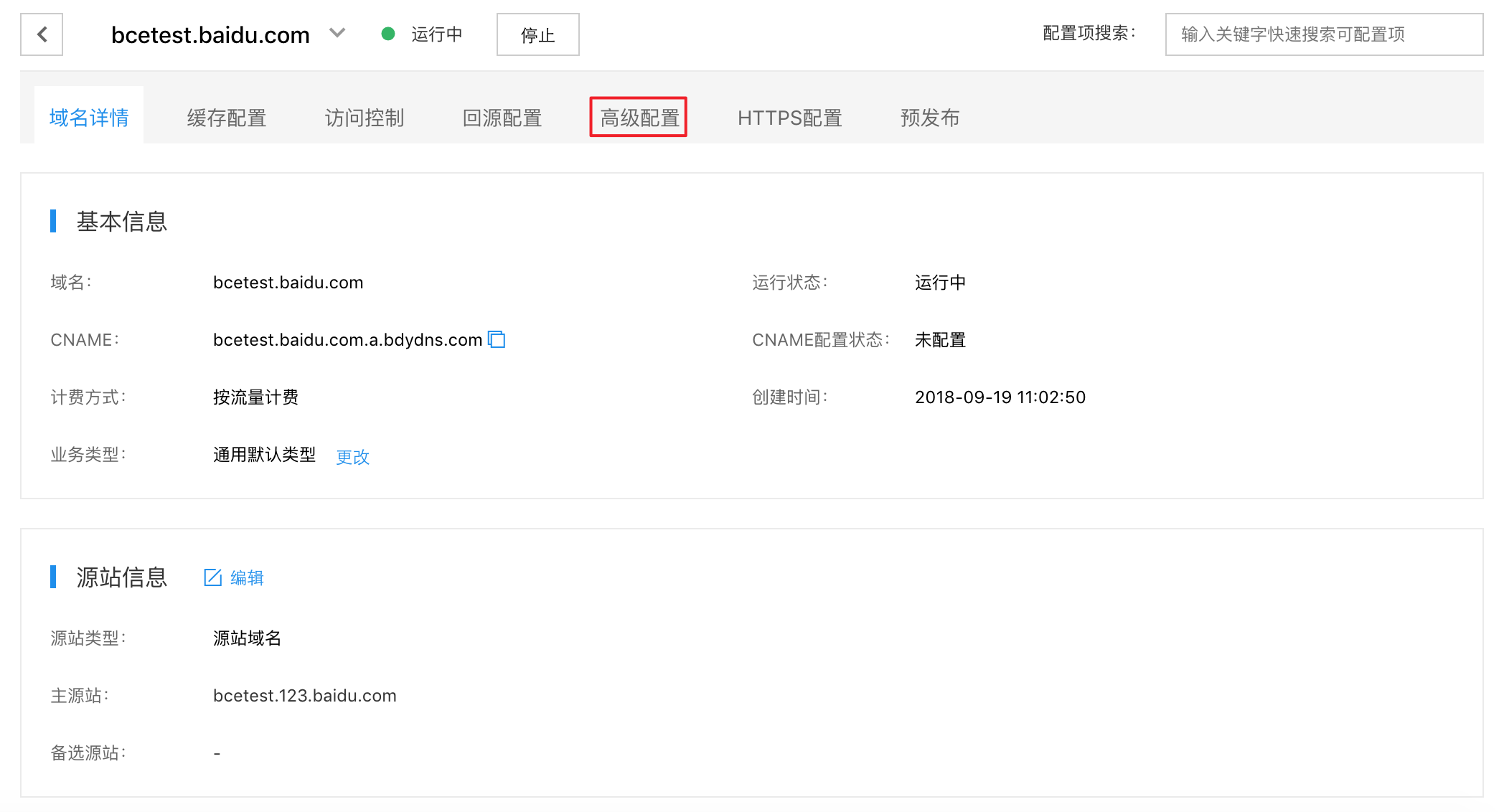Open the 预发布 tab
The height and width of the screenshot is (812, 1504).
[930, 118]
